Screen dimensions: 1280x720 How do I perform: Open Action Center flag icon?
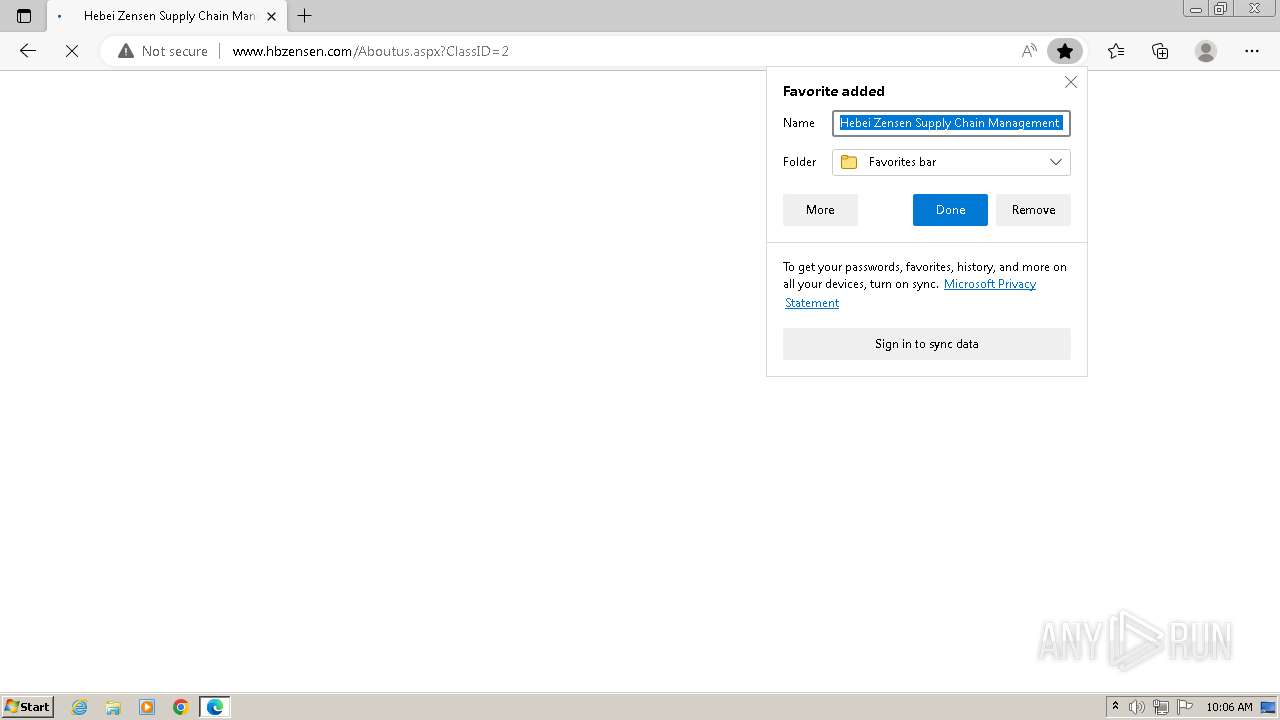pyautogui.click(x=1185, y=707)
